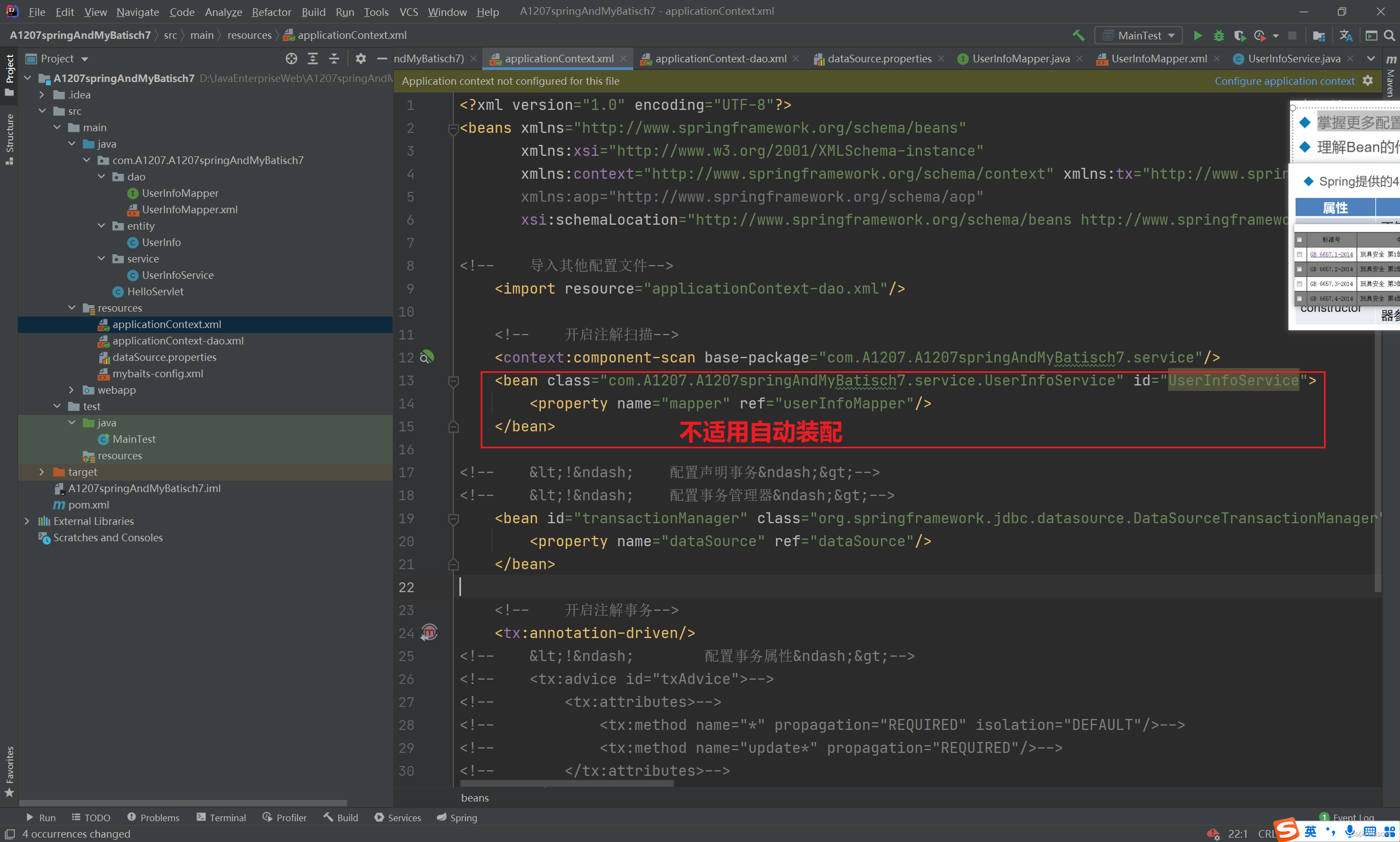This screenshot has height=842, width=1400.
Task: Click Spring bean gutter icon on line 12
Action: [x=427, y=357]
